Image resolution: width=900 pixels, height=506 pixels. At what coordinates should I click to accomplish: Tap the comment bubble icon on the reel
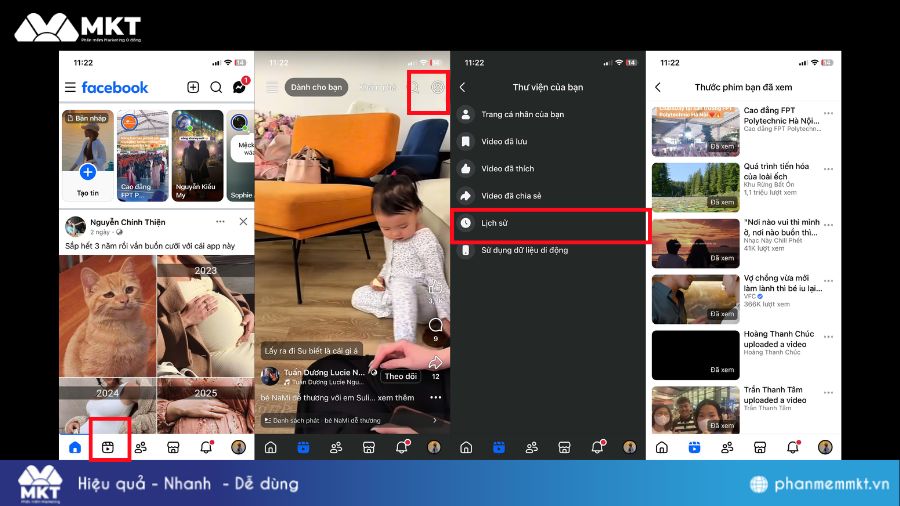[436, 325]
